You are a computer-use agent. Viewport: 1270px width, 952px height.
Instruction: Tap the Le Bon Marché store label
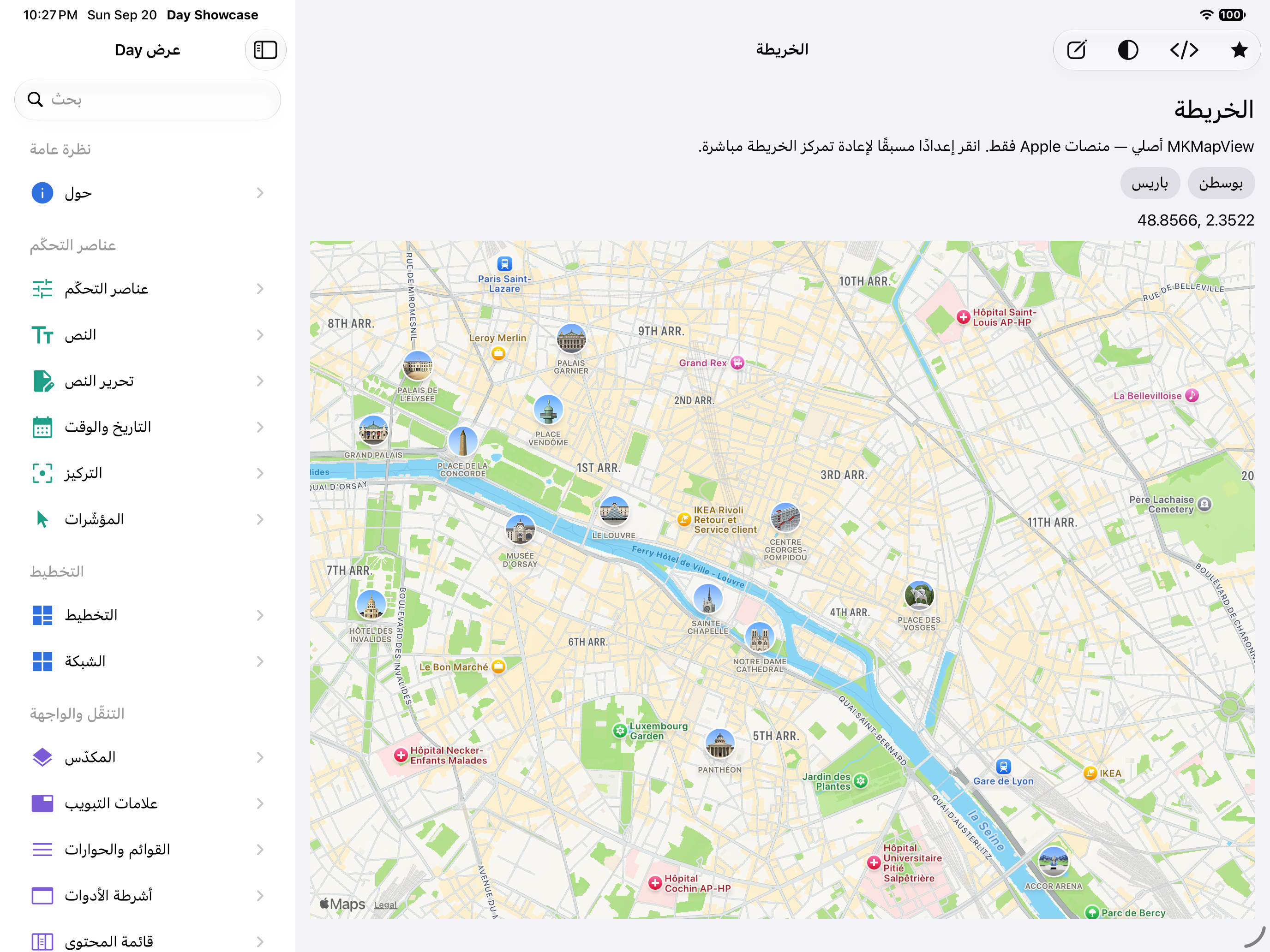click(x=454, y=667)
